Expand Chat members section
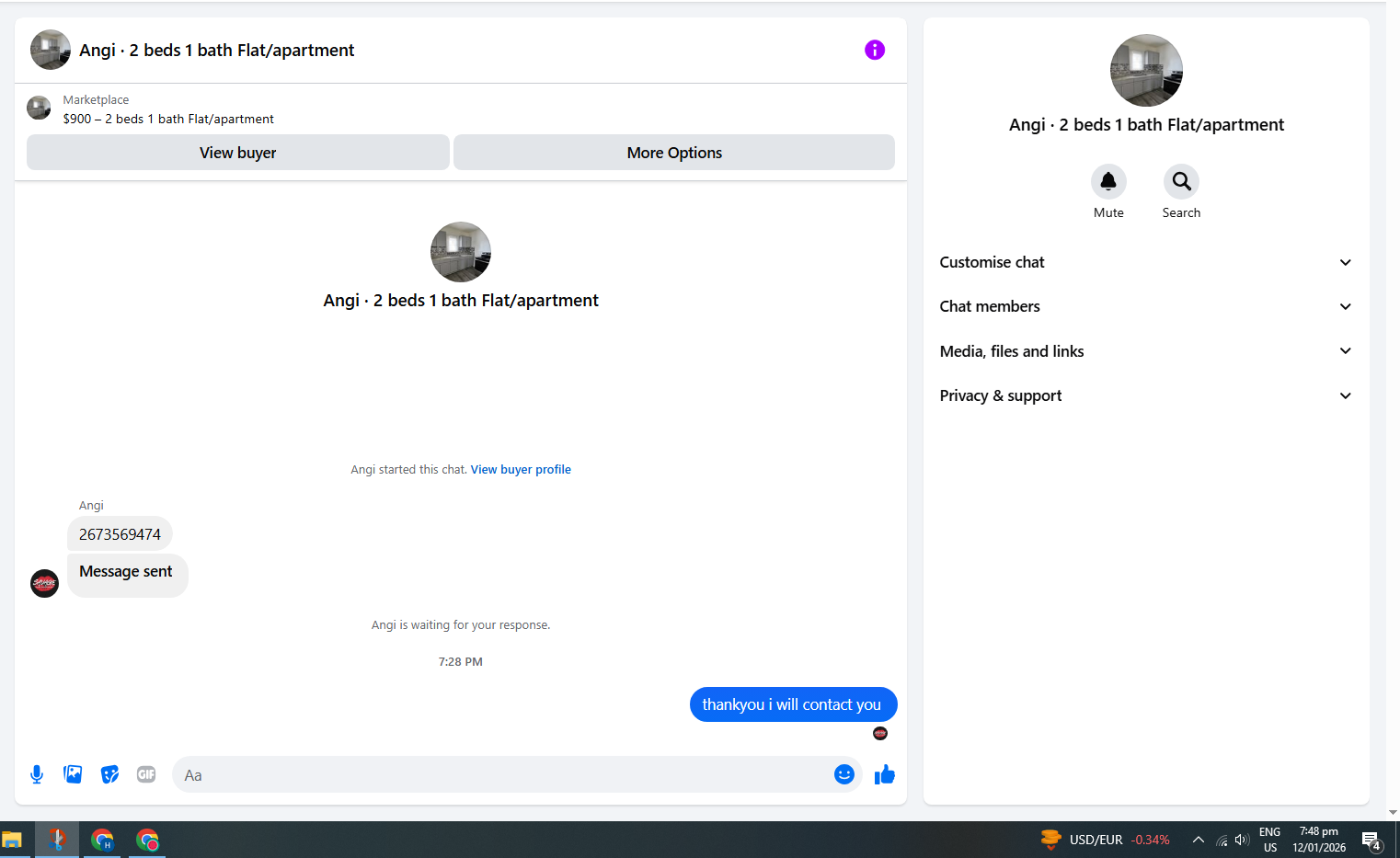The height and width of the screenshot is (858, 1400). (1146, 306)
